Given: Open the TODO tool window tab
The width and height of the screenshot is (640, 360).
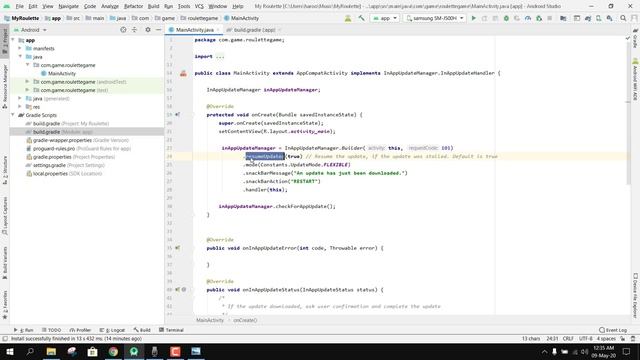Looking at the screenshot, I should [x=51, y=330].
